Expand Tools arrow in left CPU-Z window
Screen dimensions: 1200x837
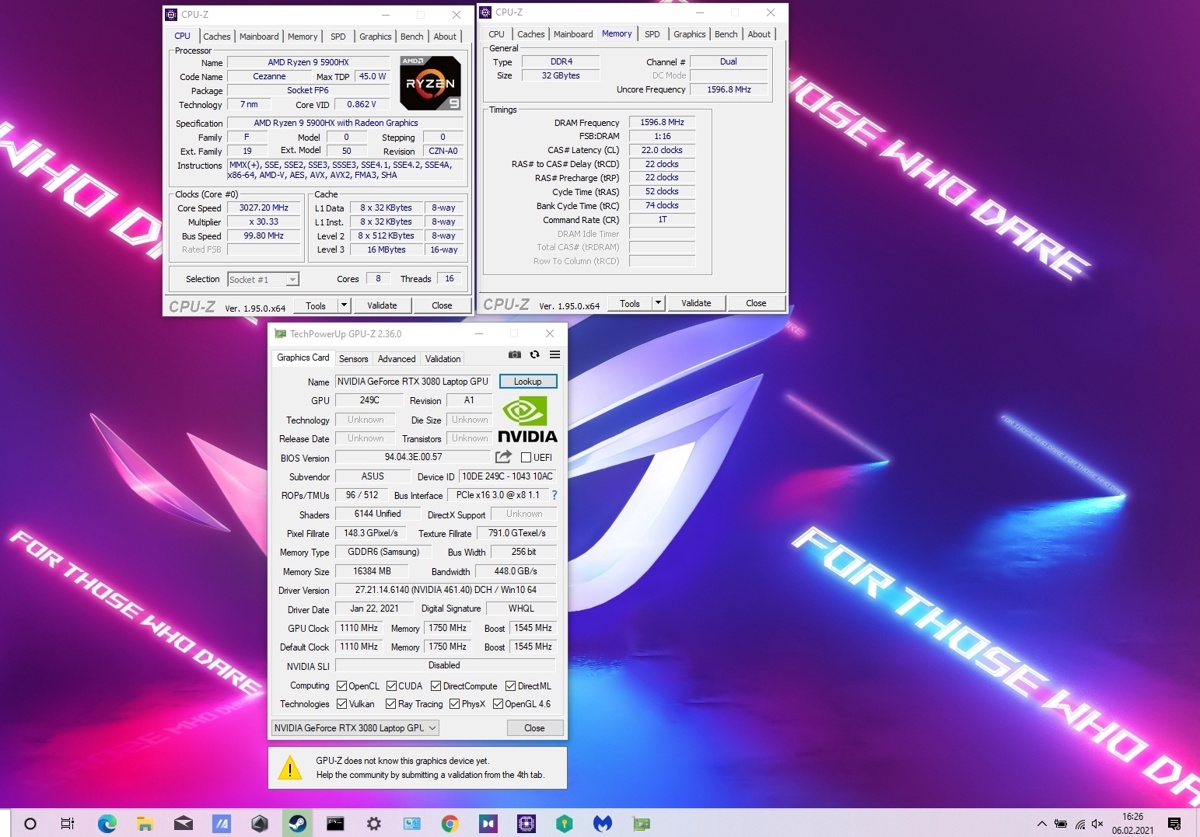[344, 305]
